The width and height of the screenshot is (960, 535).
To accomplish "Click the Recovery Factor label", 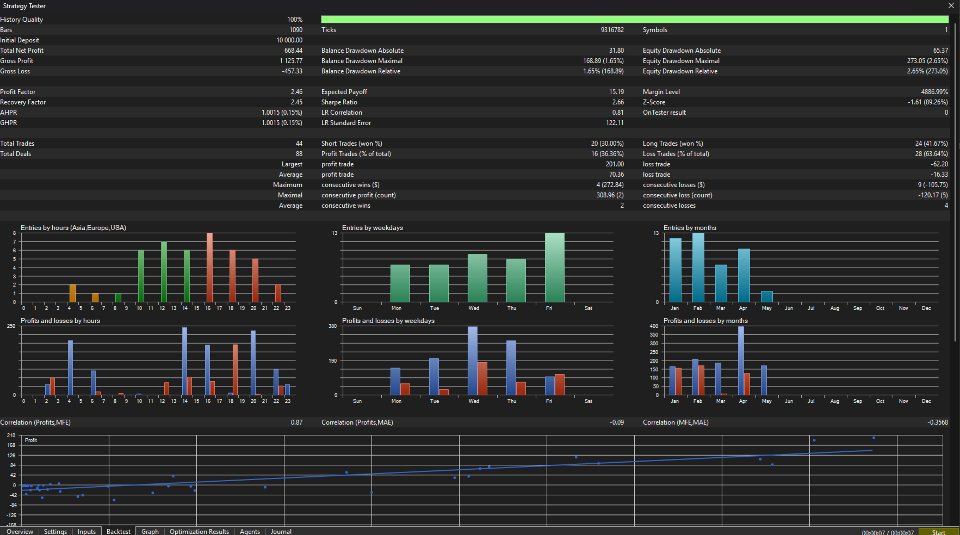I will coord(23,102).
